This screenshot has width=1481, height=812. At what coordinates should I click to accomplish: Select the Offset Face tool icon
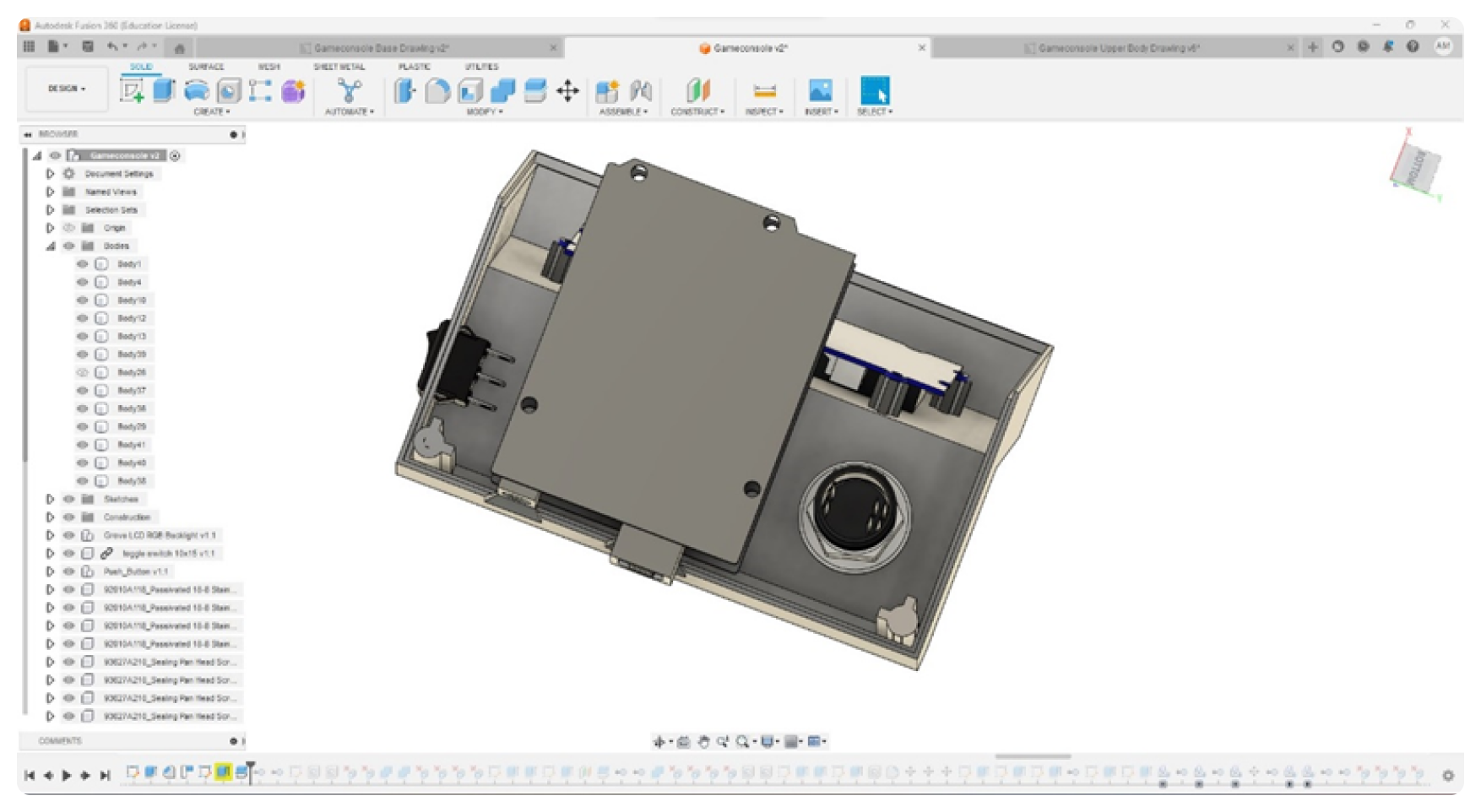[x=535, y=90]
